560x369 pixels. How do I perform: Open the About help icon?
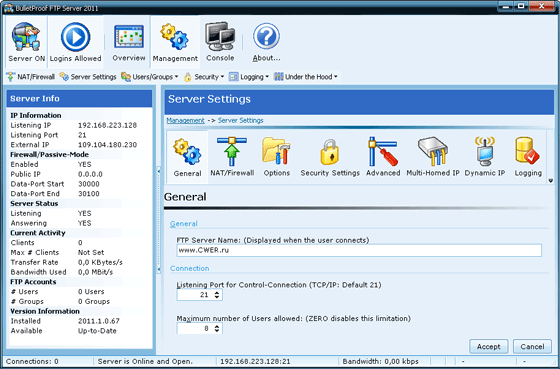(x=266, y=42)
